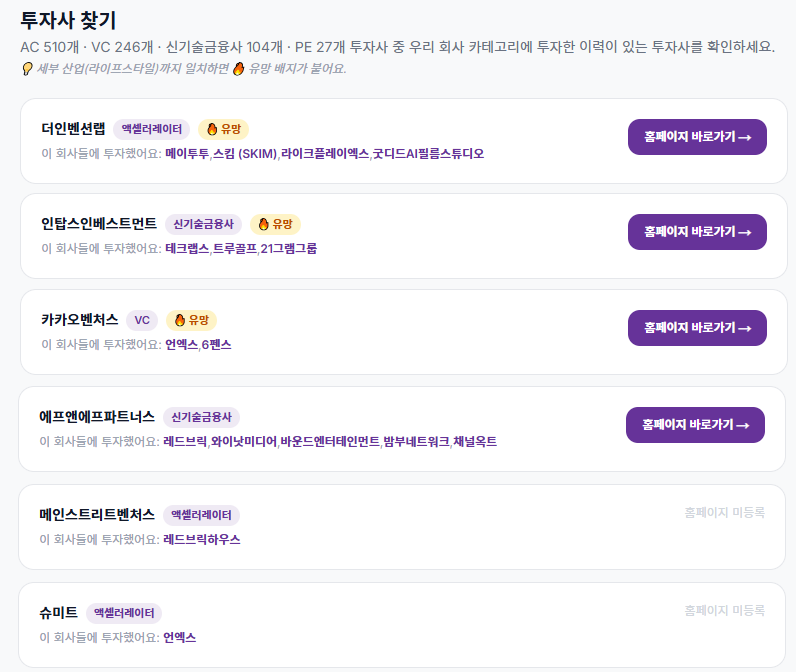Click 유망 badge on 인탑스인베스트먼트 card
The width and height of the screenshot is (796, 672).
pos(275,224)
